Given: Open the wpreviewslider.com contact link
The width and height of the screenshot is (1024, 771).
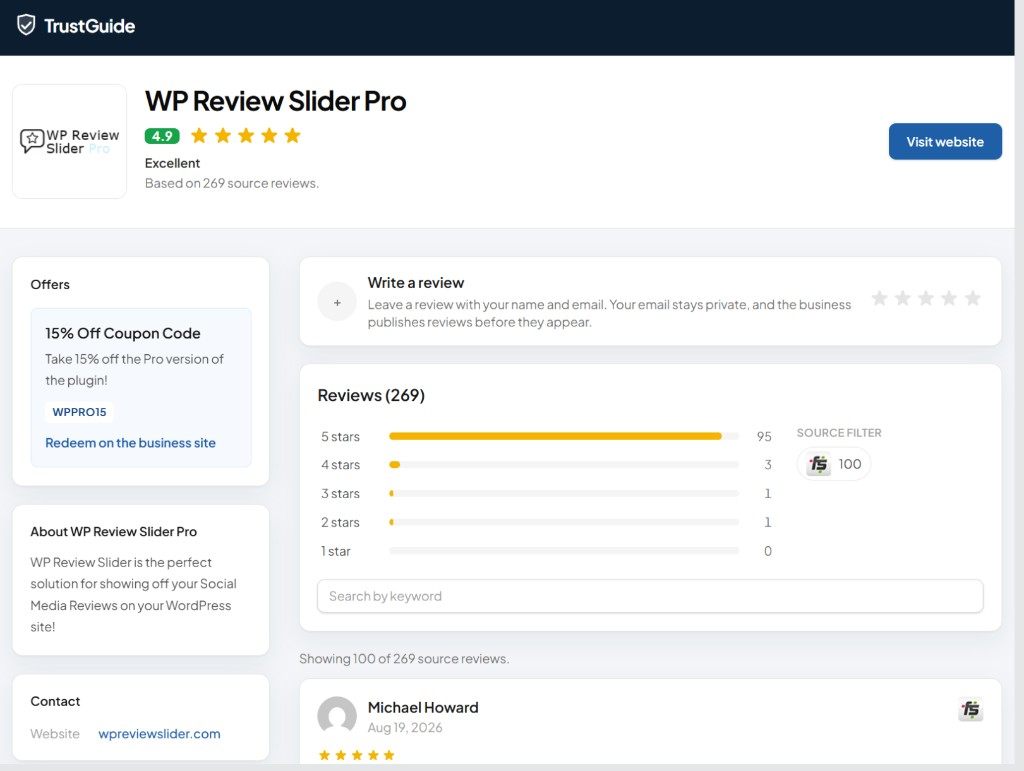Looking at the screenshot, I should [159, 734].
